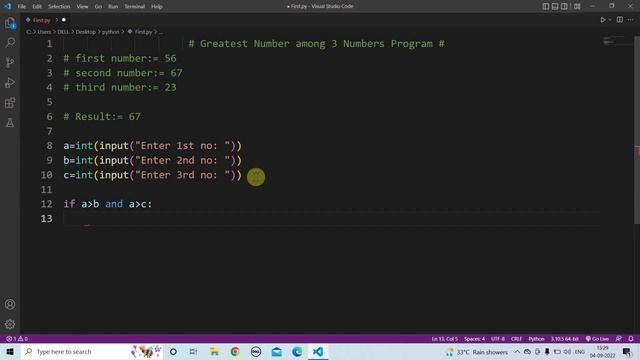
Task: Open the Extensions view
Action: pos(10,102)
